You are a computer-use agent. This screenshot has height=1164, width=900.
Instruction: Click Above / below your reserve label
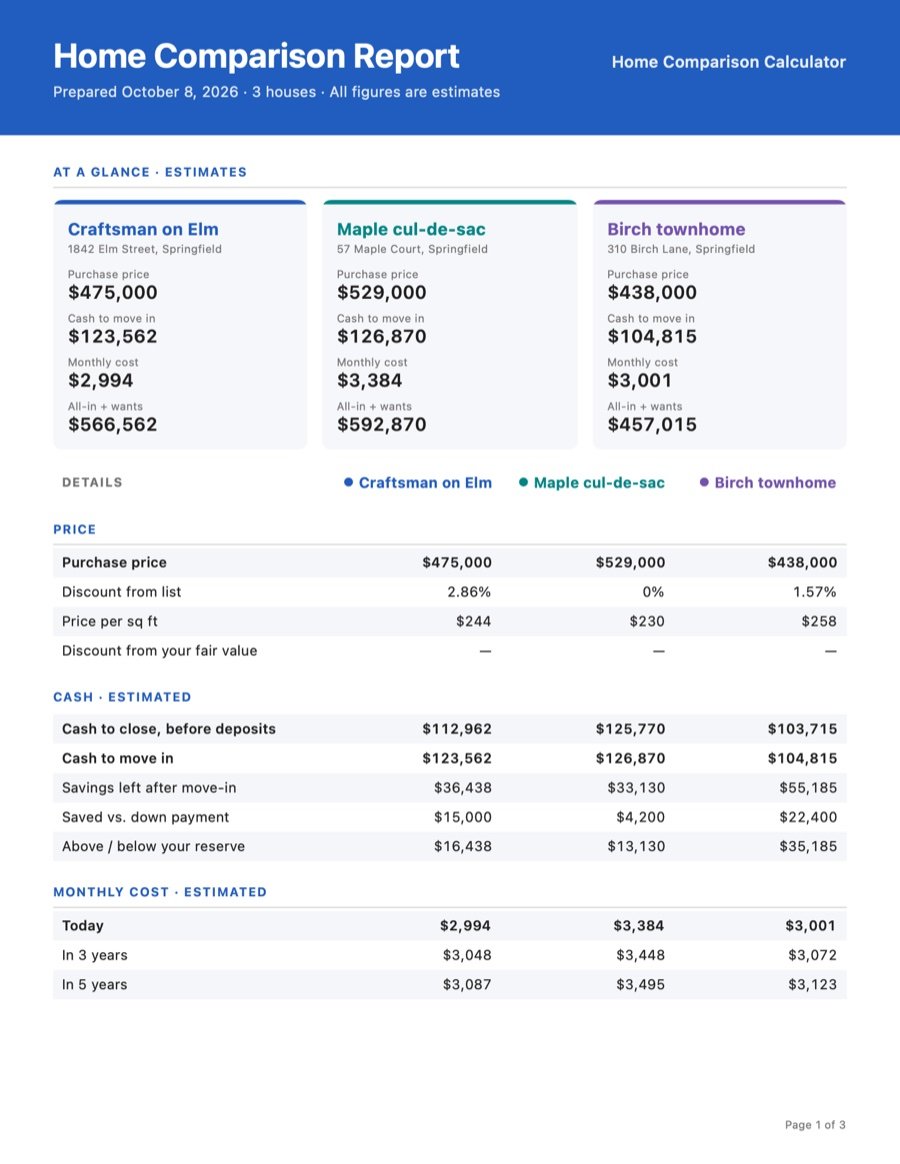[x=153, y=847]
